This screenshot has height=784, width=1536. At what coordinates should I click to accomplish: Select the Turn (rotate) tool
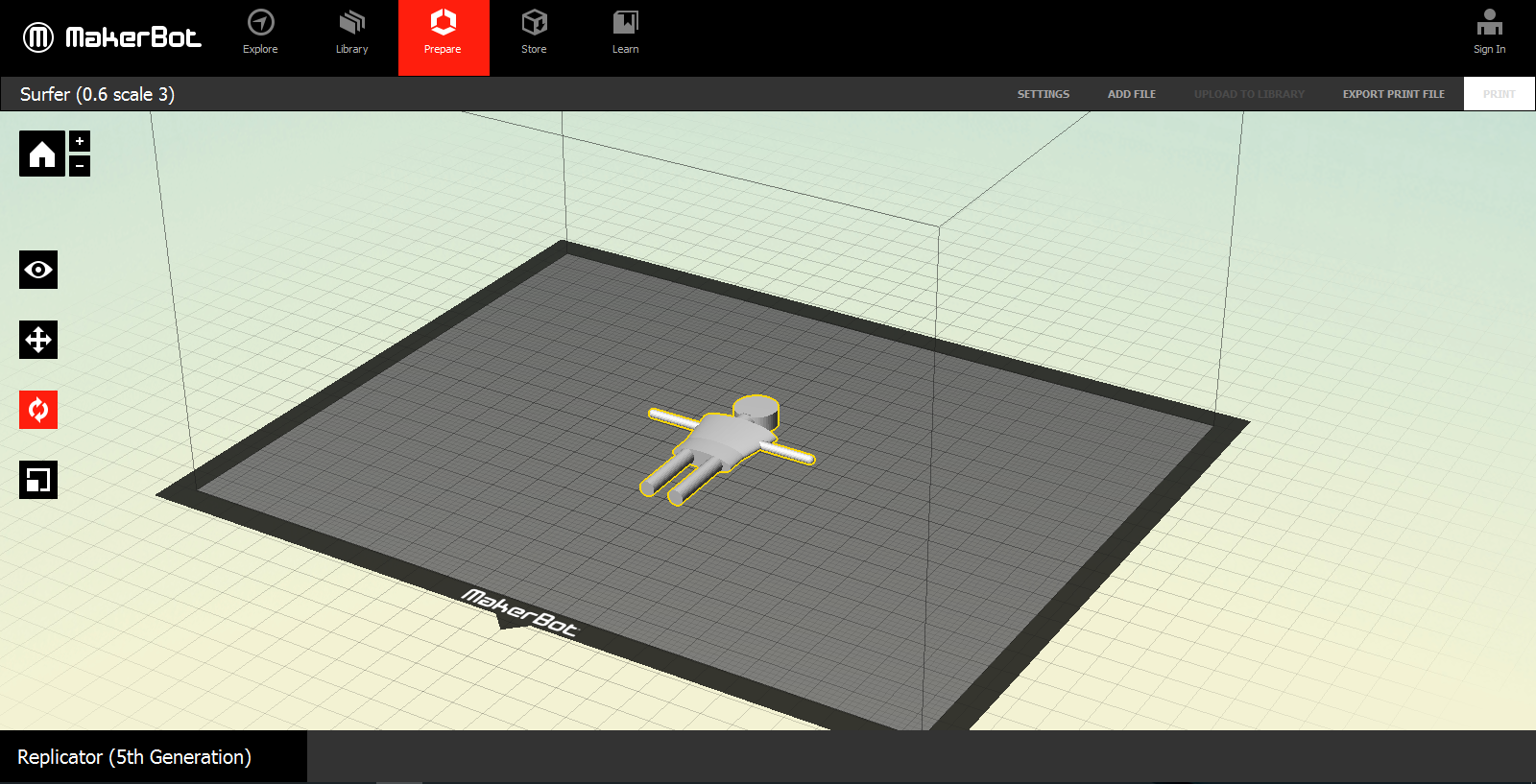tap(38, 410)
